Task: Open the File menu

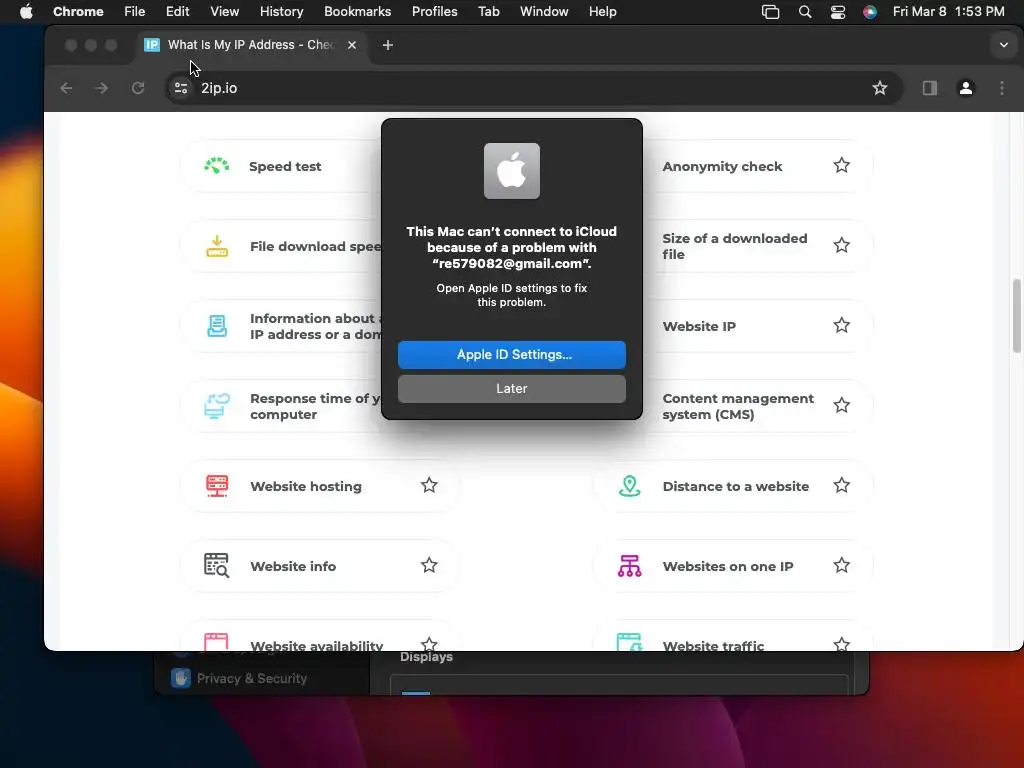Action: click(x=135, y=12)
